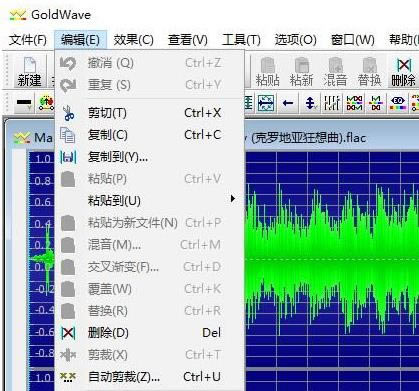This screenshot has width=419, height=391.
Task: Click the fit-selection arrows icon in effects toolbar
Action: tap(266, 103)
